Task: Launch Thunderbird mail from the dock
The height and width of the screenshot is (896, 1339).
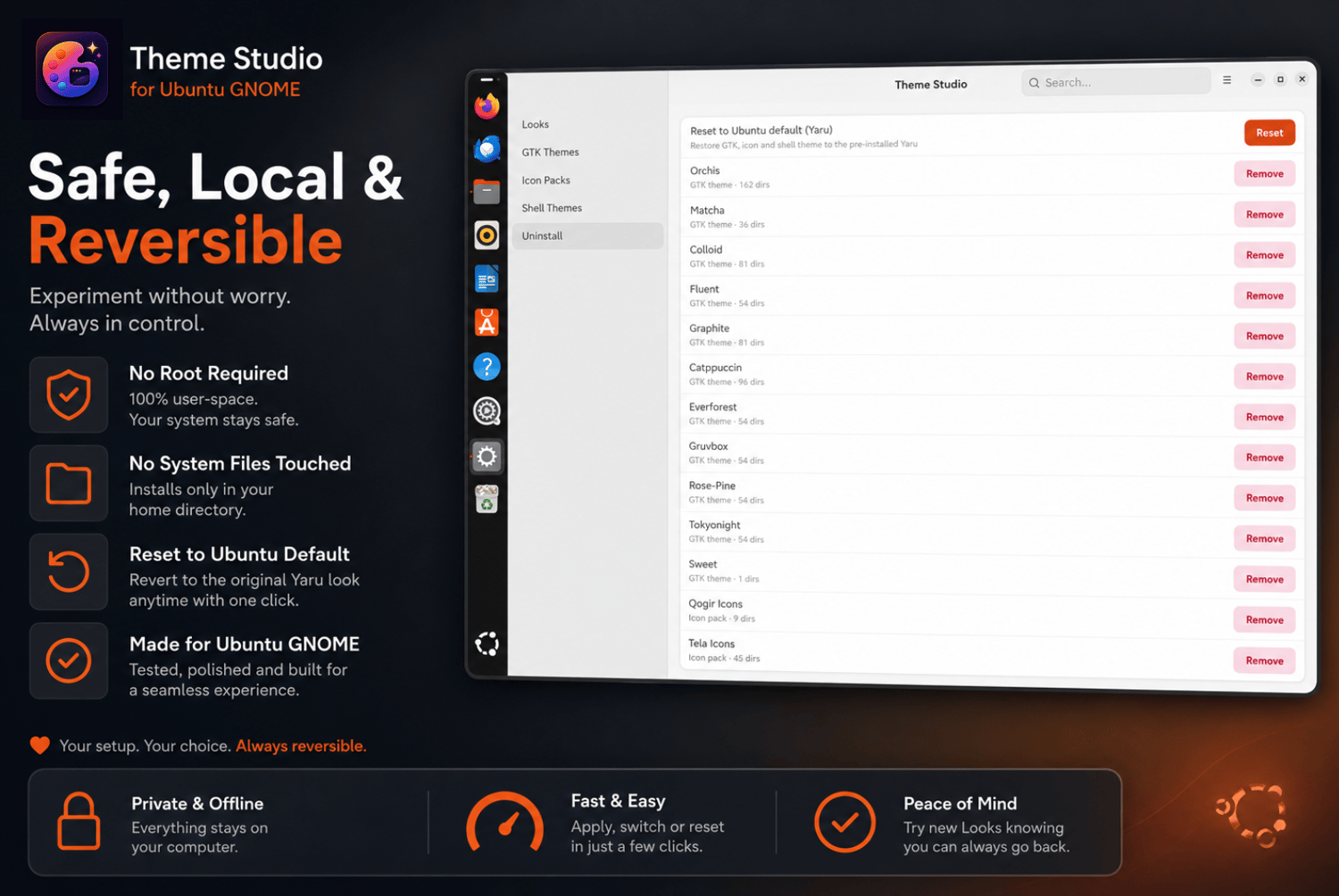Action: [x=487, y=149]
